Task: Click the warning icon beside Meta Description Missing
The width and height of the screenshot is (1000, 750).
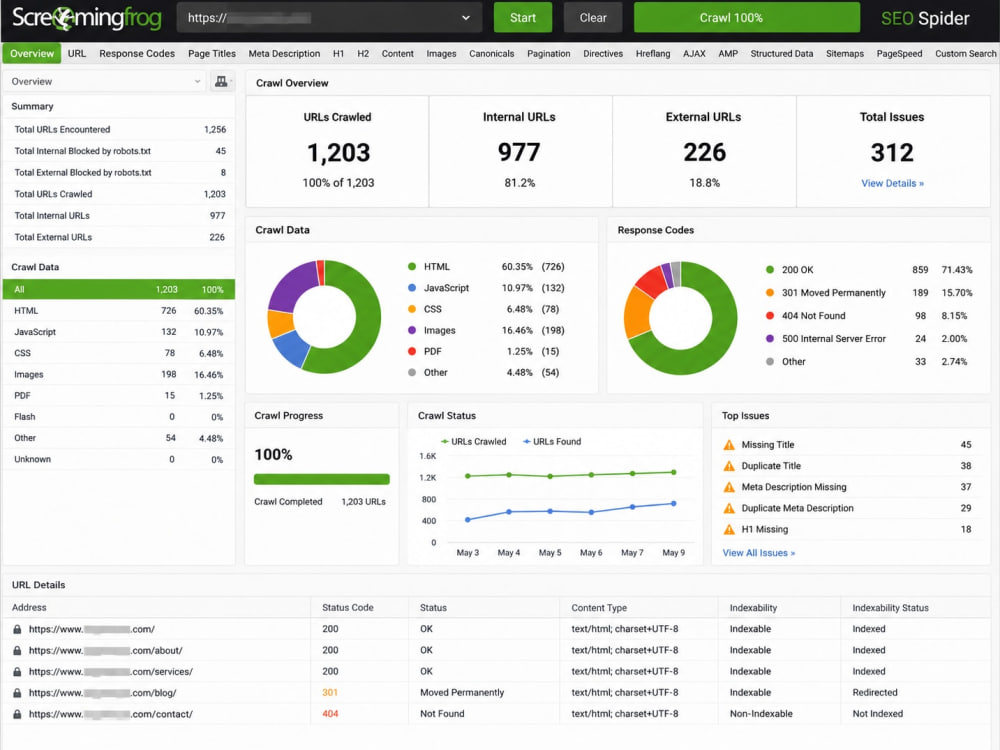Action: point(729,487)
